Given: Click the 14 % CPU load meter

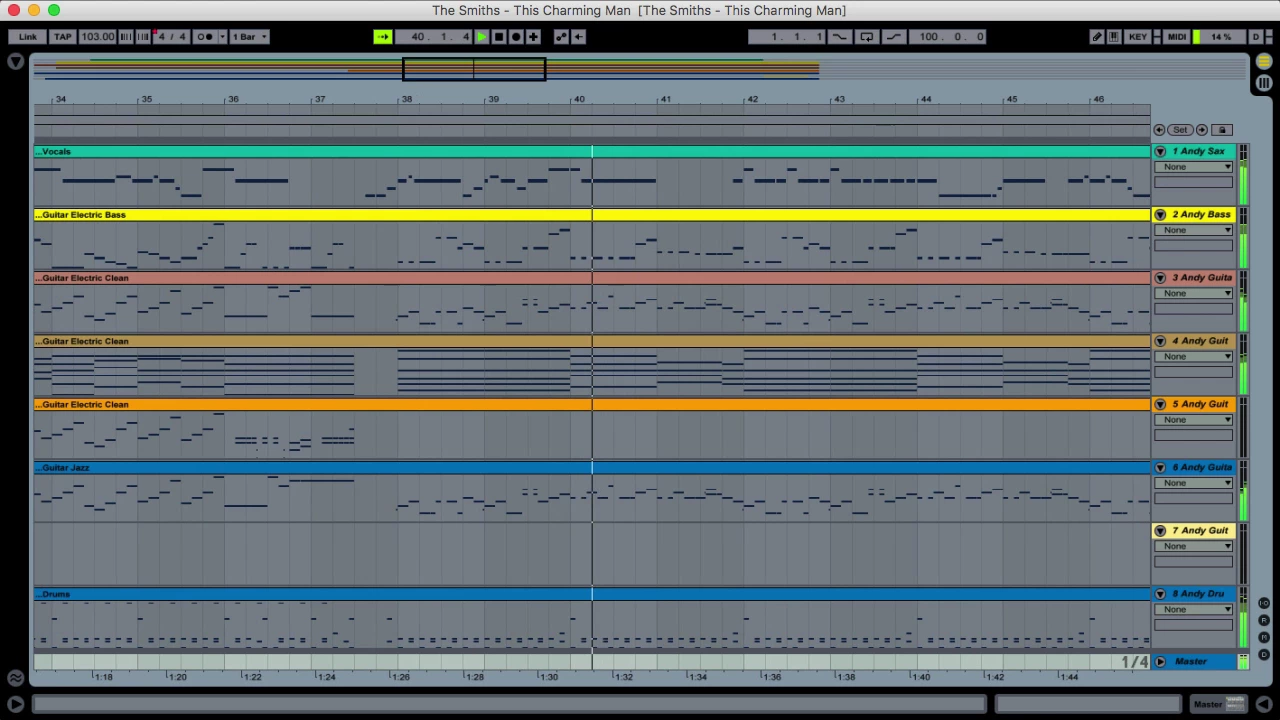Looking at the screenshot, I should click(x=1217, y=37).
